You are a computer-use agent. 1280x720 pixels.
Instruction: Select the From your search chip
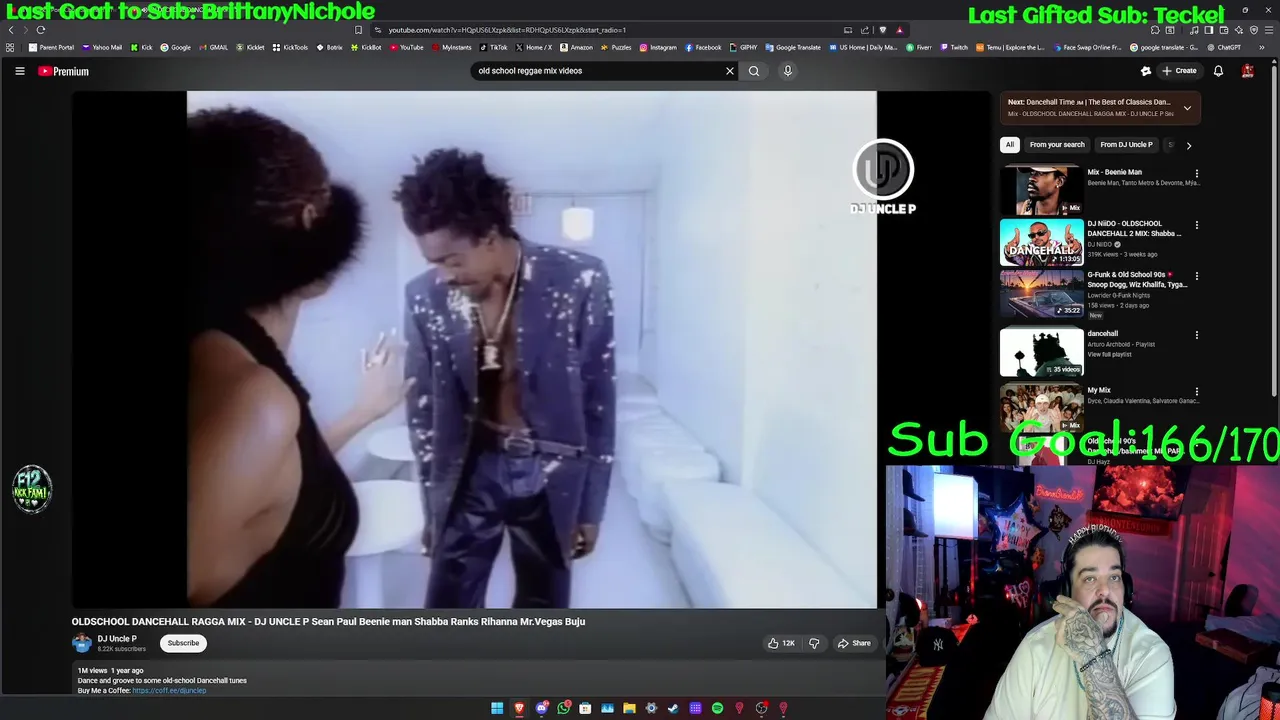[x=1057, y=145]
